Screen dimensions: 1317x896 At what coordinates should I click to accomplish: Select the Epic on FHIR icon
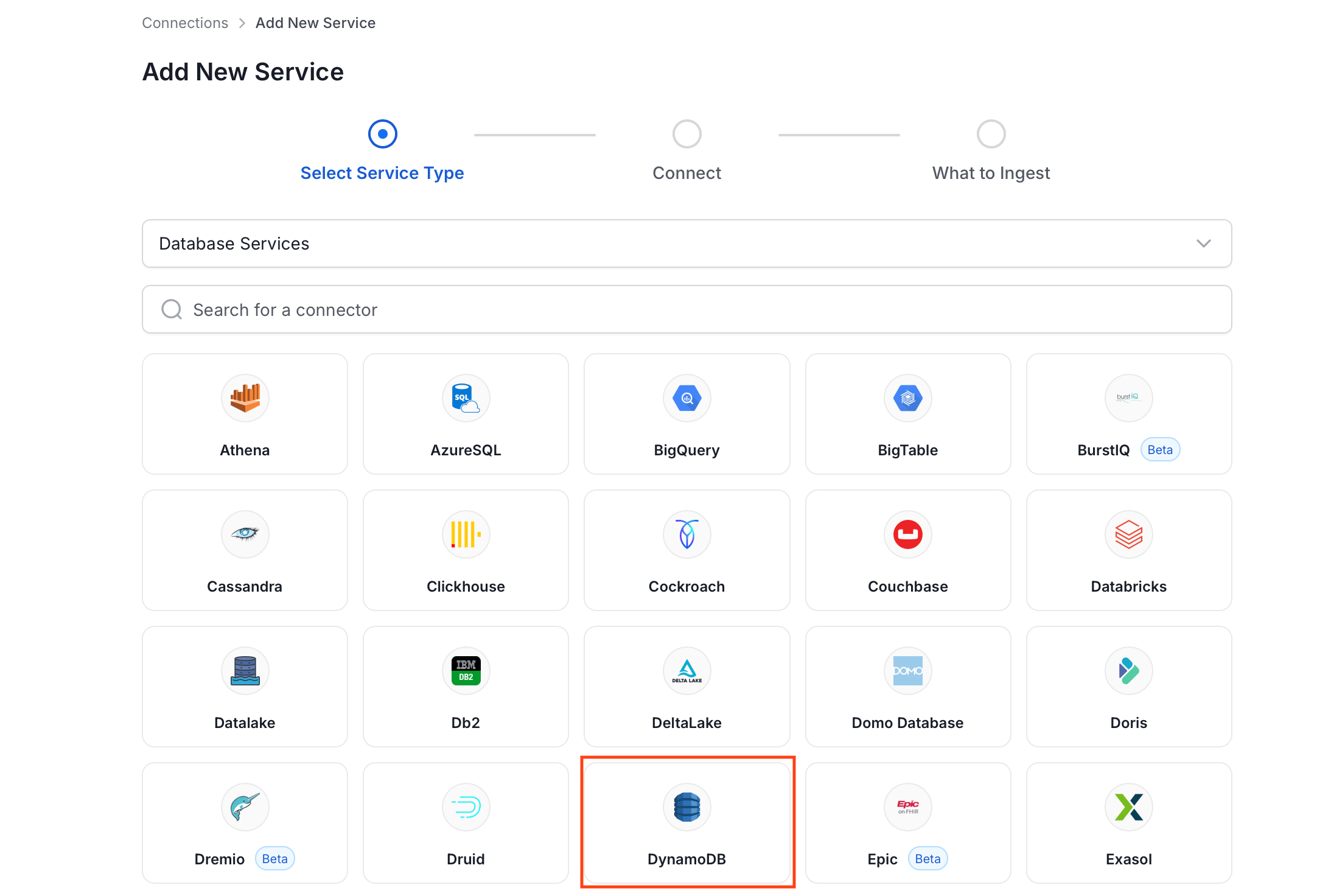pyautogui.click(x=908, y=807)
